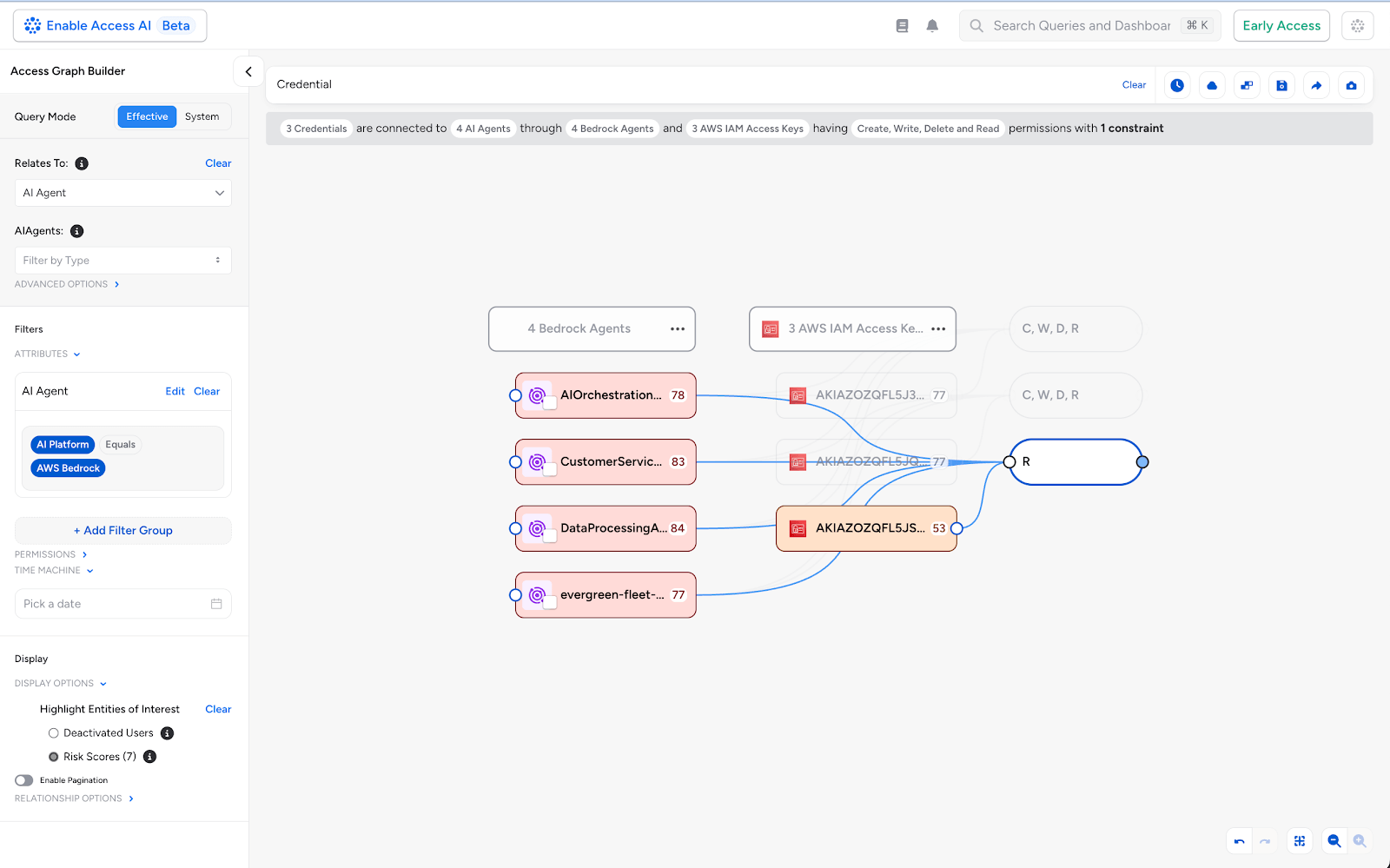The image size is (1390, 868).
Task: Turn on the Enable Pagination switch
Action: pos(24,780)
